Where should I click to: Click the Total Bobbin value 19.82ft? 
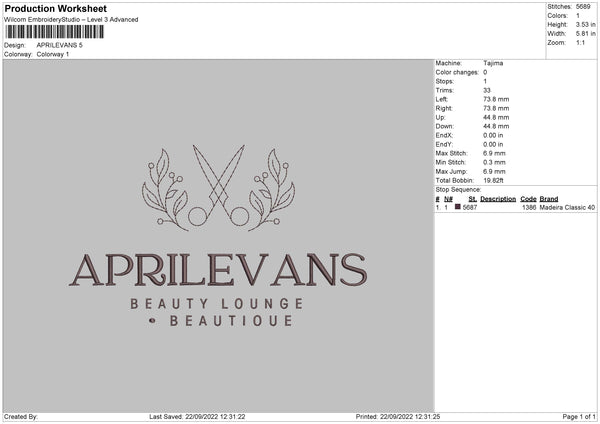coord(493,181)
